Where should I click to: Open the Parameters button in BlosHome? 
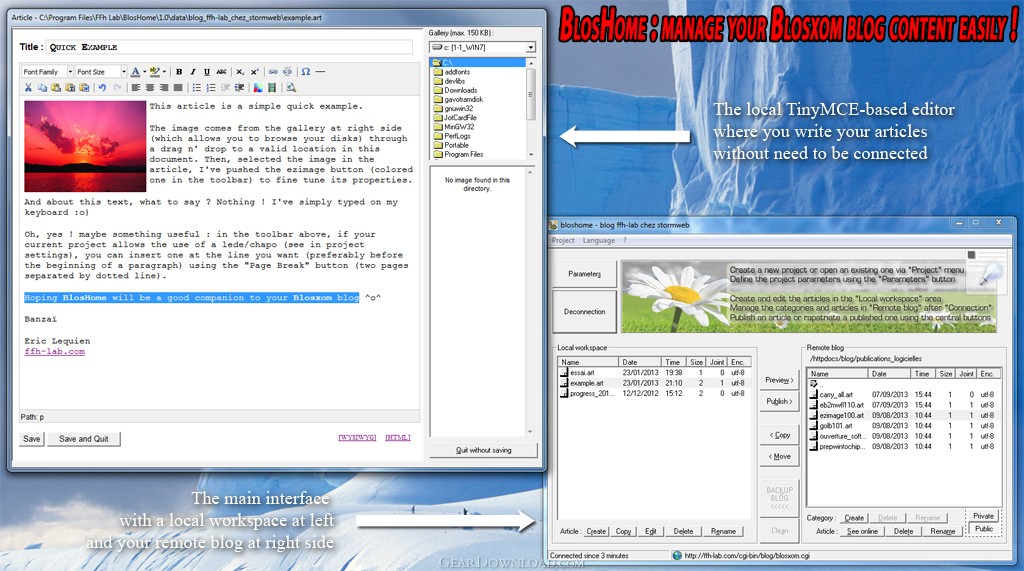tap(584, 274)
